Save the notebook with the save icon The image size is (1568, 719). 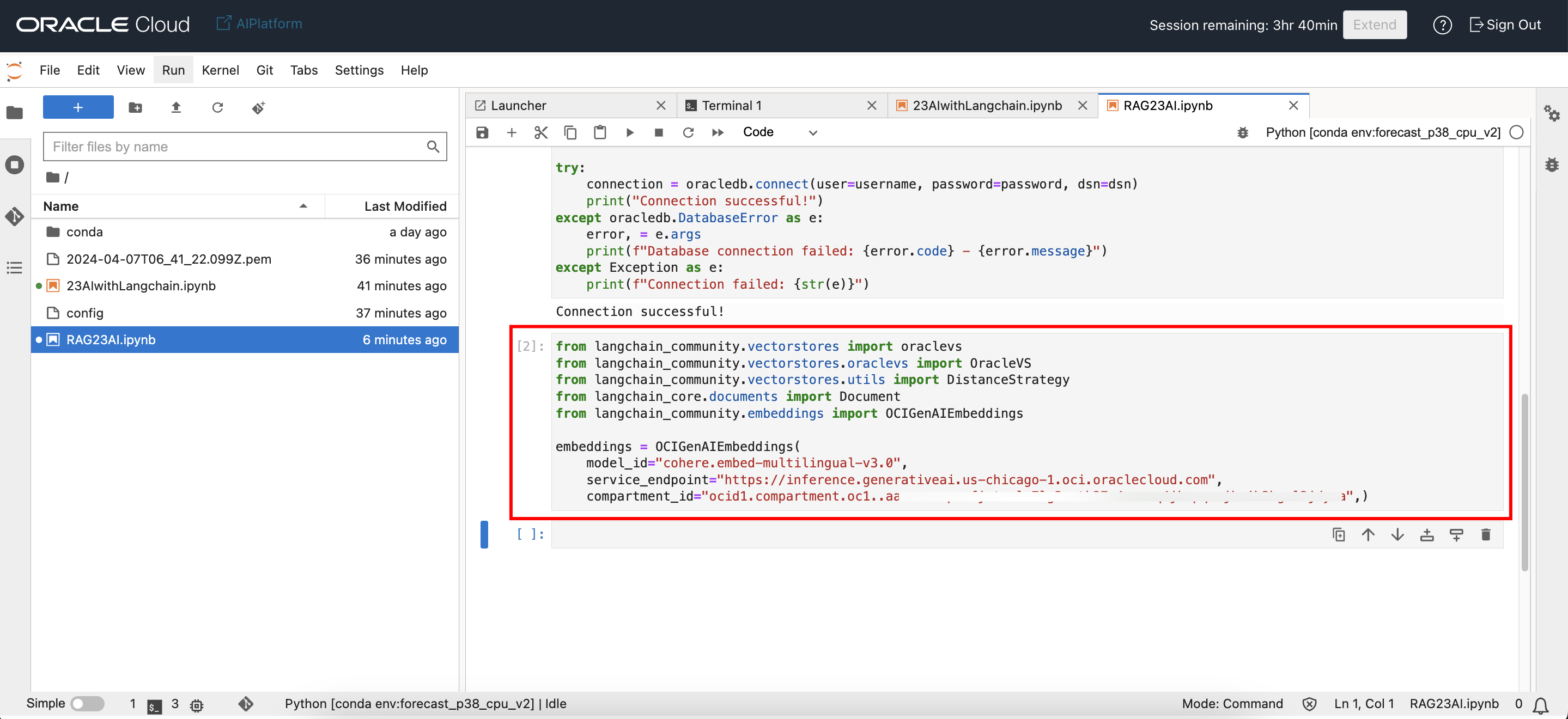482,132
